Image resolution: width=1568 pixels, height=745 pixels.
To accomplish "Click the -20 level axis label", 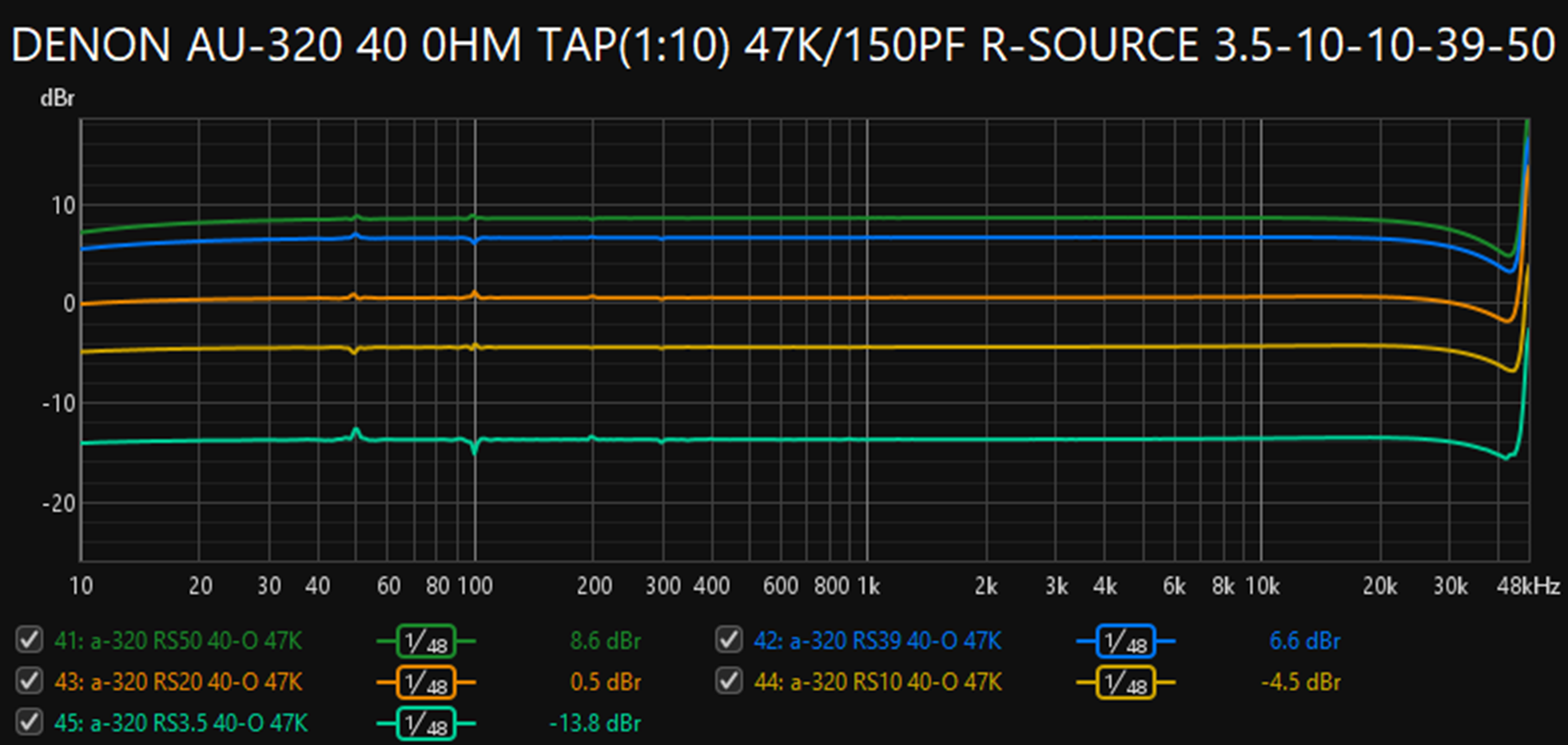I will pyautogui.click(x=58, y=504).
